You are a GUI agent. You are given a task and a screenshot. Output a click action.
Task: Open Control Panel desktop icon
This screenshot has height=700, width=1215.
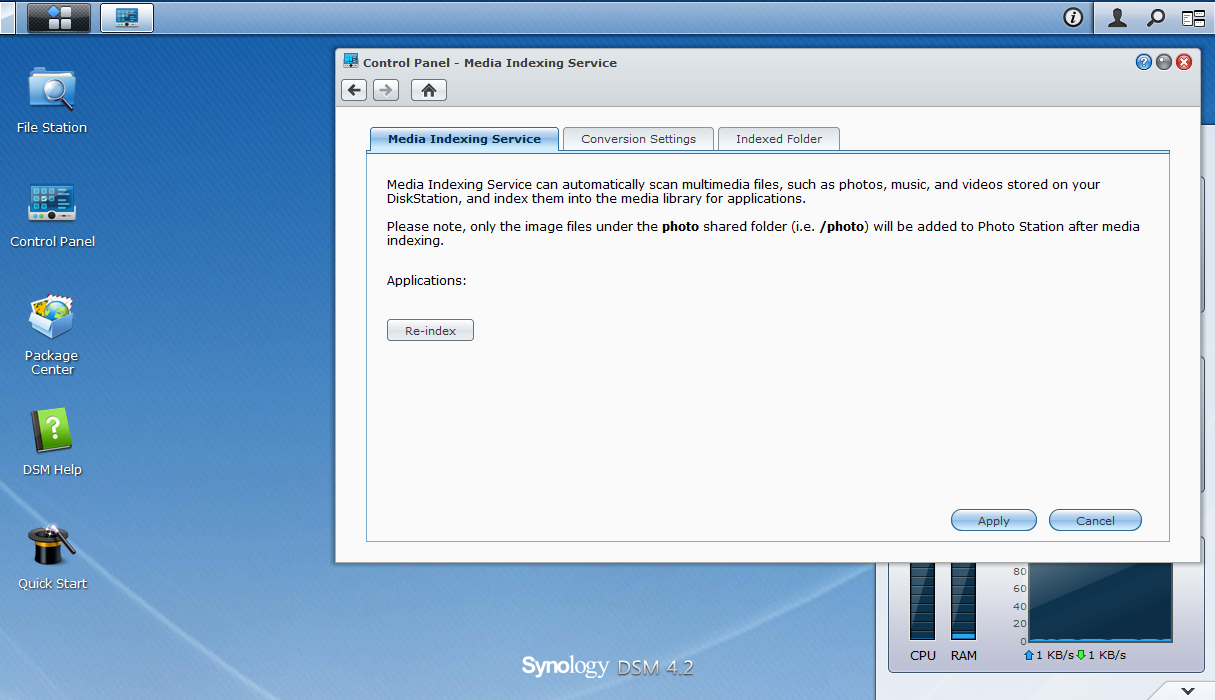(52, 214)
